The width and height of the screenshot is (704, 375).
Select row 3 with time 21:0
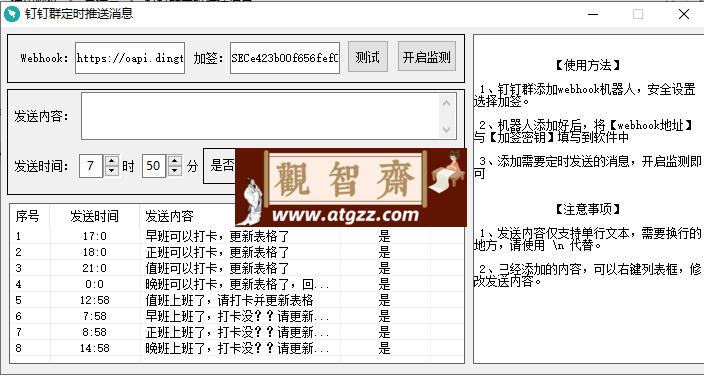pos(237,268)
